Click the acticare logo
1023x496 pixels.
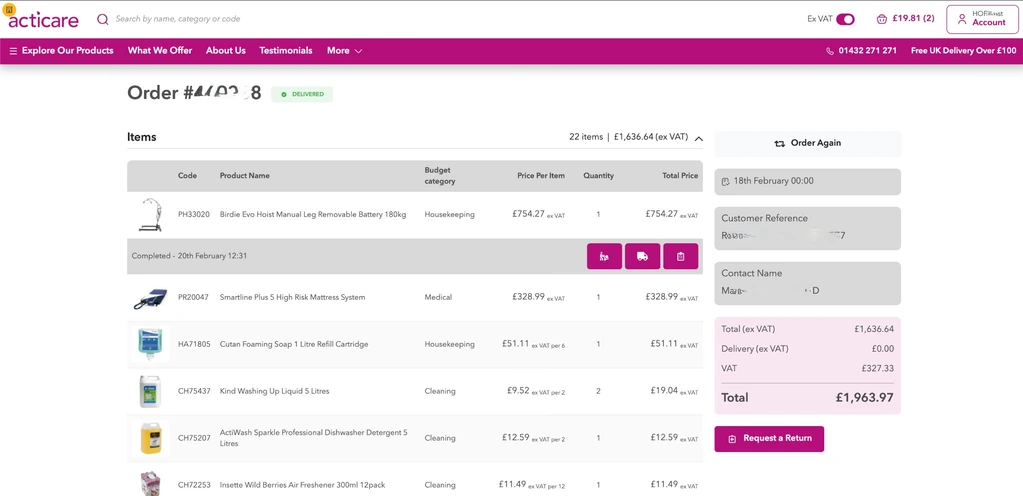click(43, 18)
